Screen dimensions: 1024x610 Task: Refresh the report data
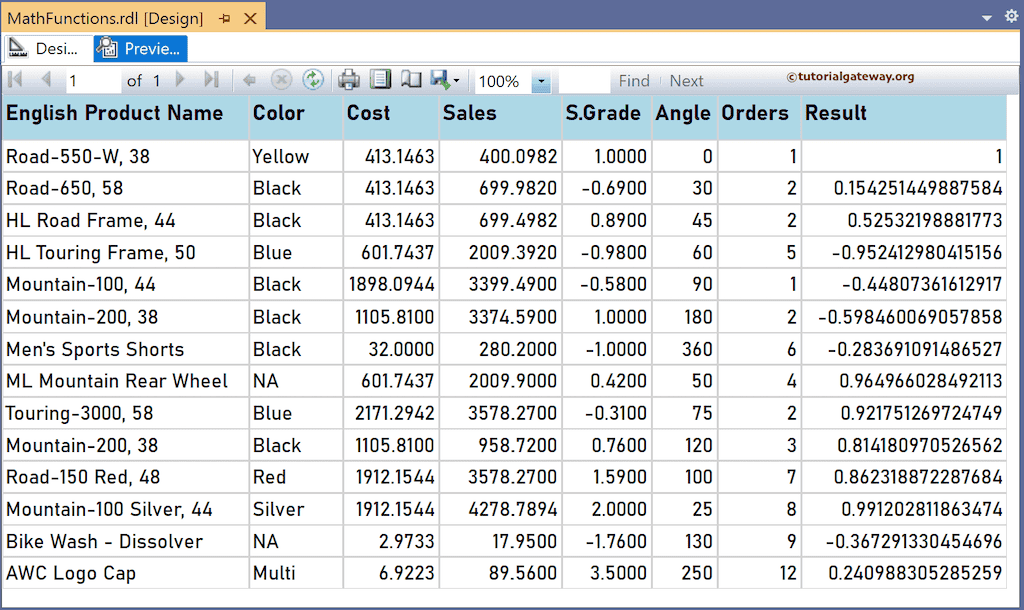(x=311, y=80)
